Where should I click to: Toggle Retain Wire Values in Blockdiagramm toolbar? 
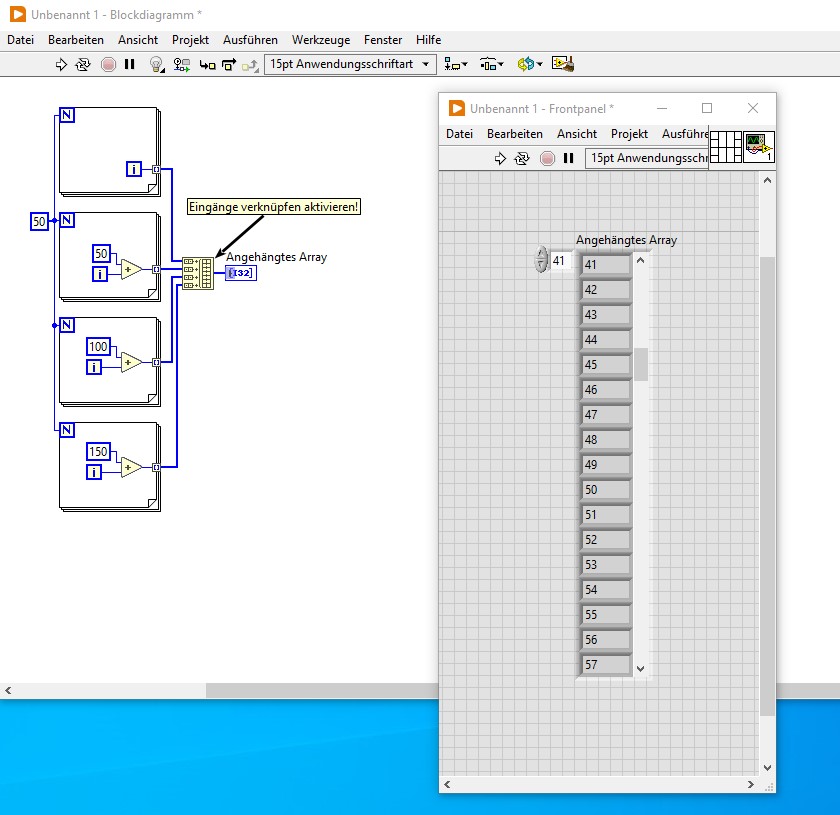[x=182, y=64]
